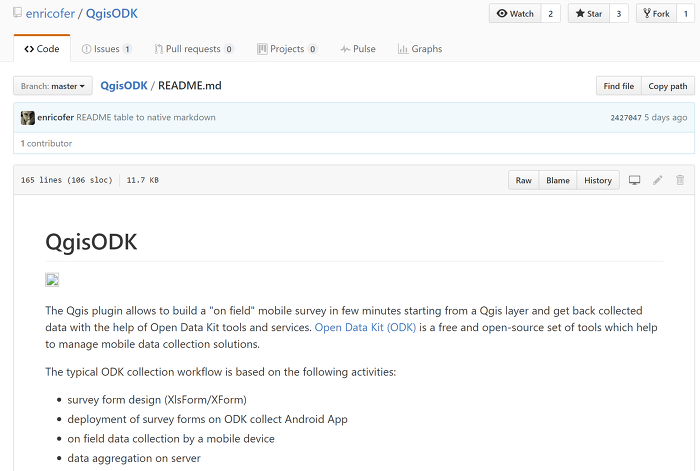Screen dimensions: 700x471
Task: Open the QgisODK repository title link
Action: coord(112,13)
